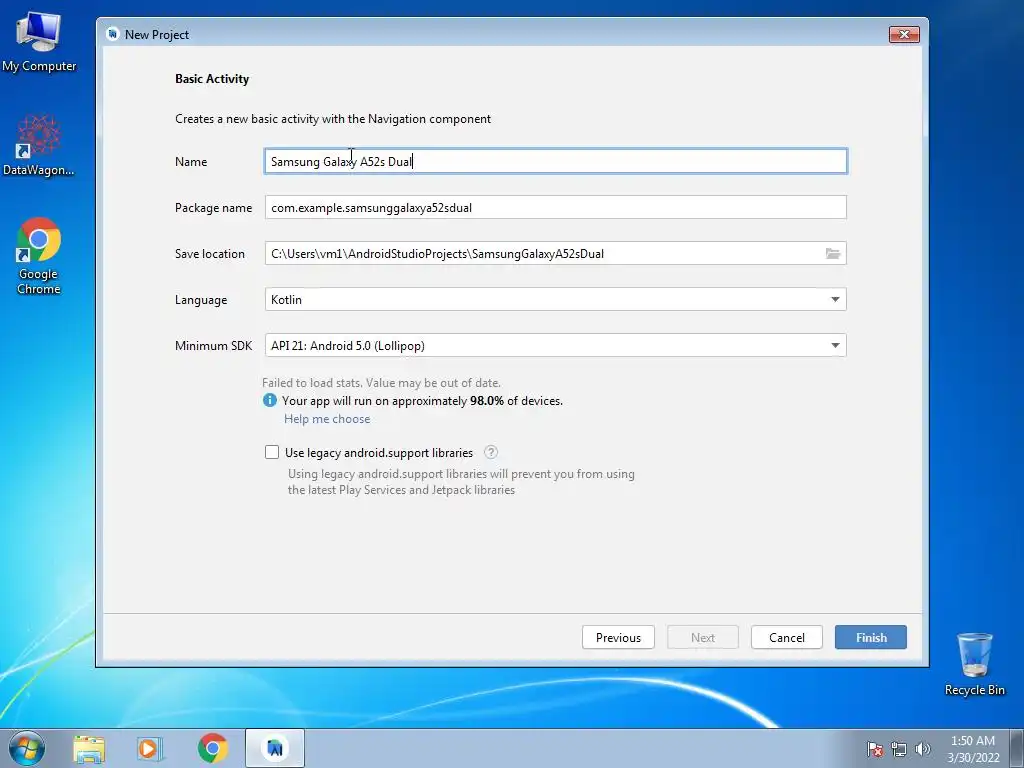Click the Package name field
The image size is (1024, 768).
coord(556,208)
